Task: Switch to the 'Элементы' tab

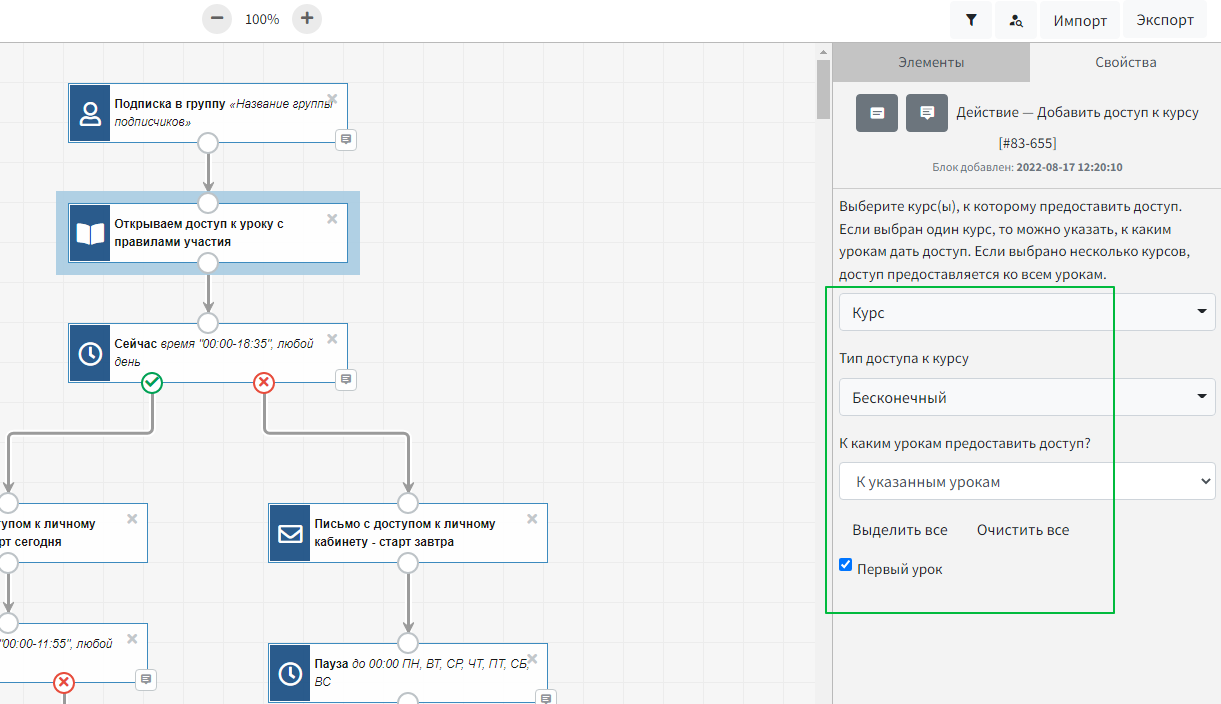Action: pos(930,62)
